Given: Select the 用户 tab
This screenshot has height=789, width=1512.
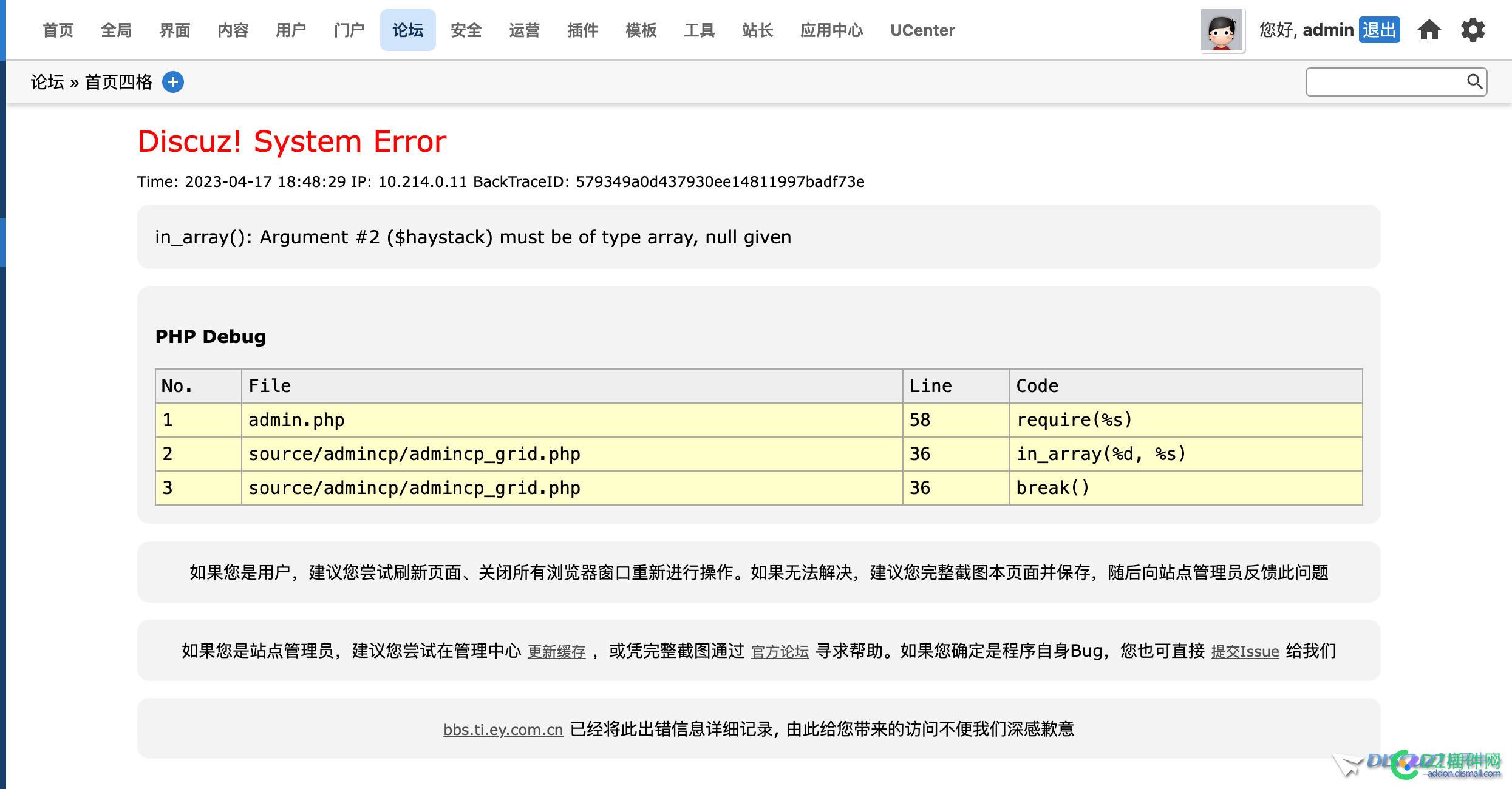Looking at the screenshot, I should coord(291,30).
